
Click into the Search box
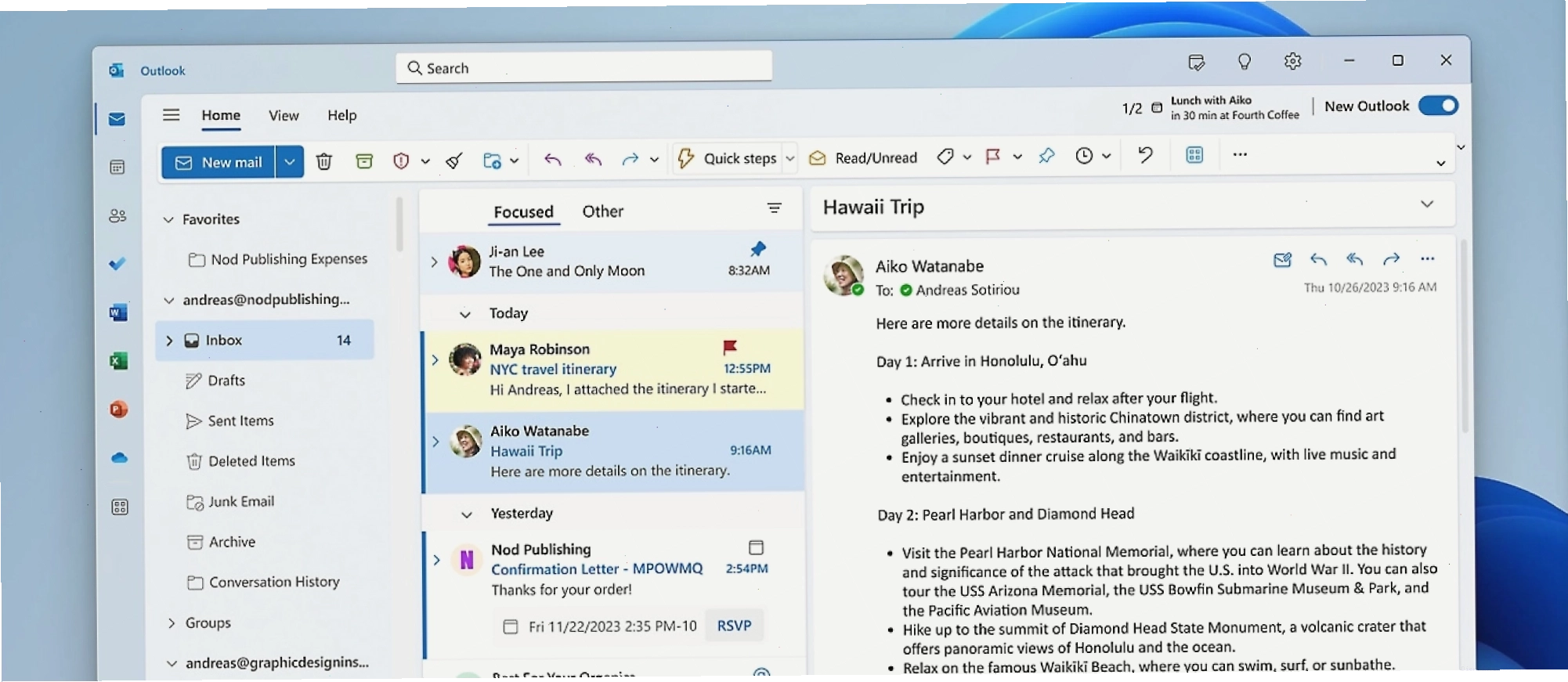(x=583, y=68)
